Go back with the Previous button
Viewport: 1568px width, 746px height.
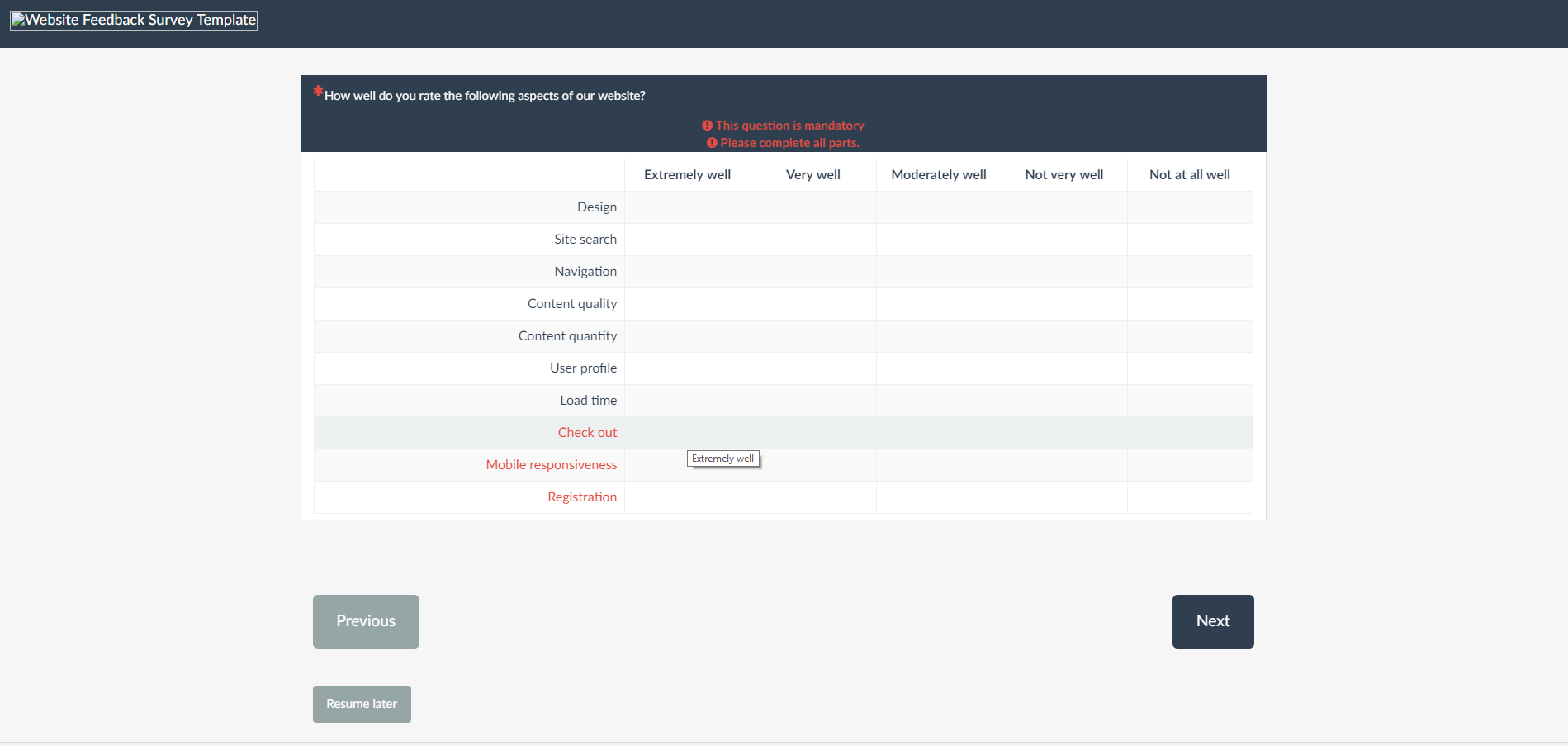point(366,621)
